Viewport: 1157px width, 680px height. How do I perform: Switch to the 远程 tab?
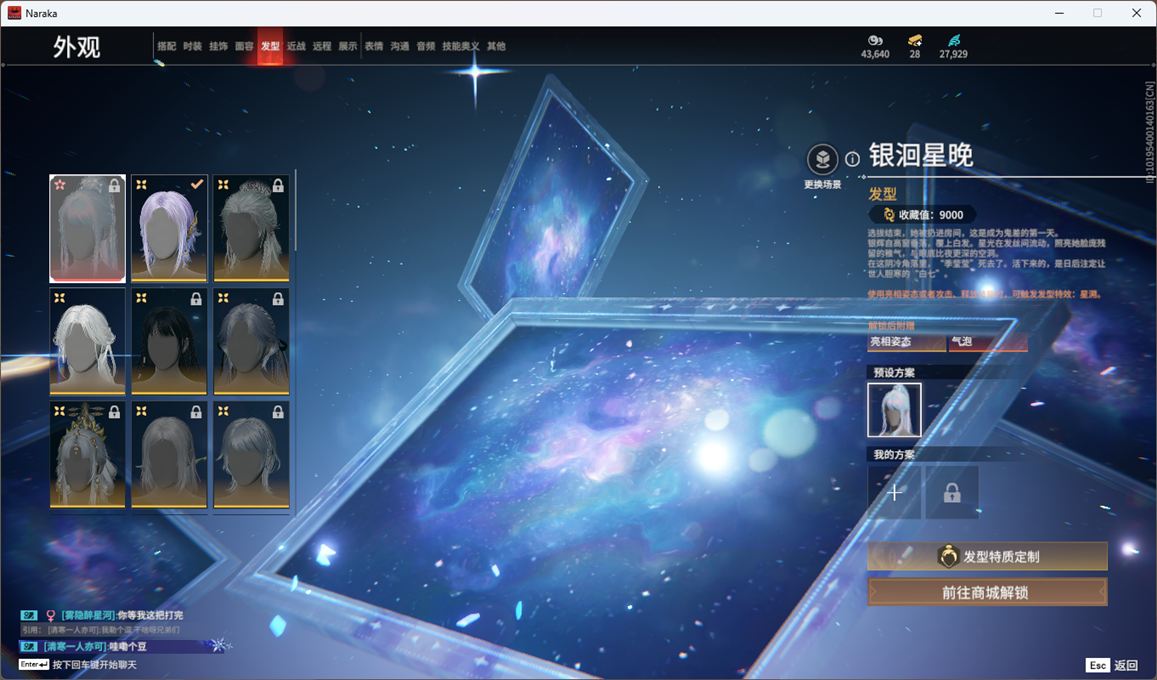click(322, 46)
